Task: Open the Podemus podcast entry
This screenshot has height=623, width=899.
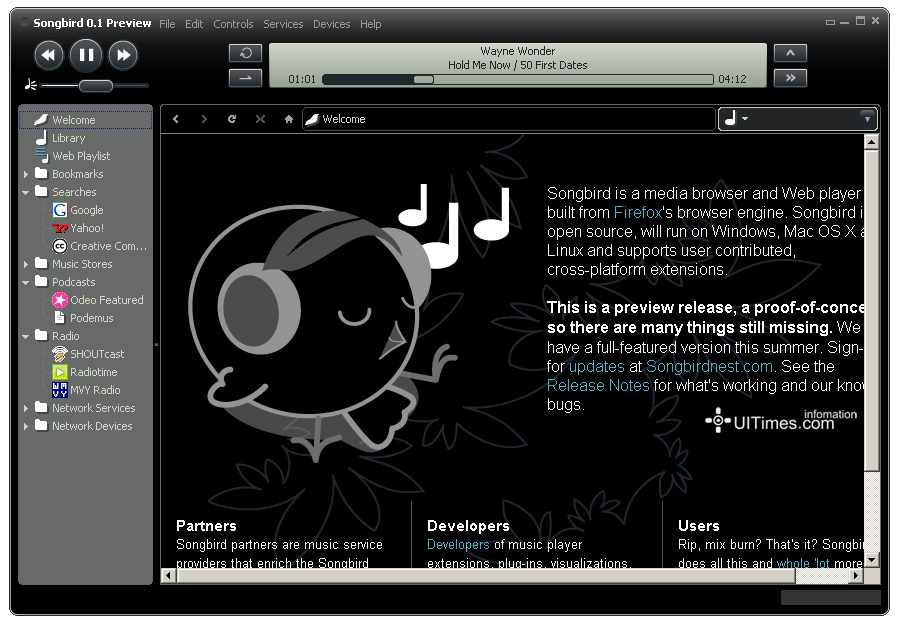Action: 83,318
